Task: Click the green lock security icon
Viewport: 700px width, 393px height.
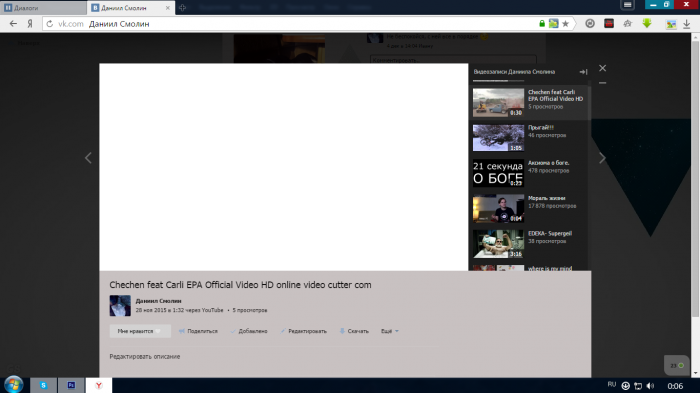Action: [x=542, y=24]
